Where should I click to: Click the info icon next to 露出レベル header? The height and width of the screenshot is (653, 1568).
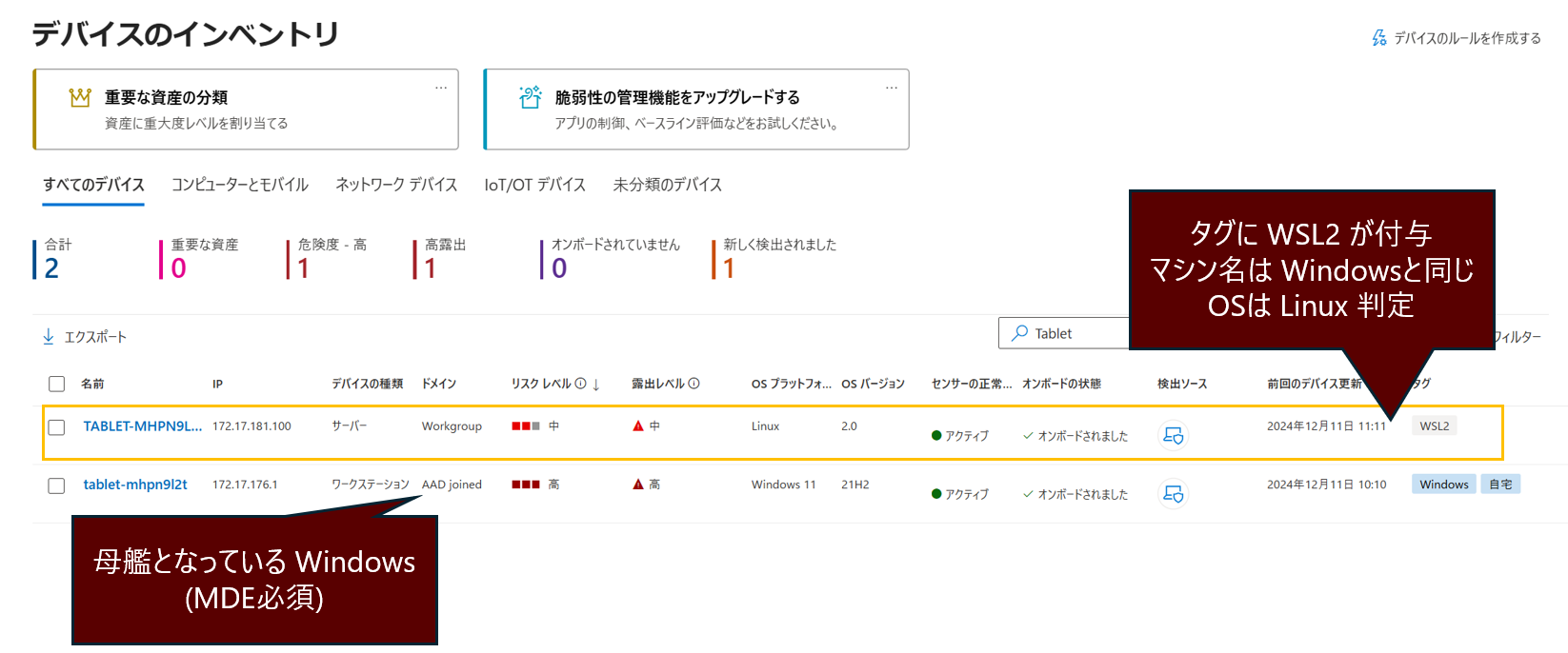694,384
